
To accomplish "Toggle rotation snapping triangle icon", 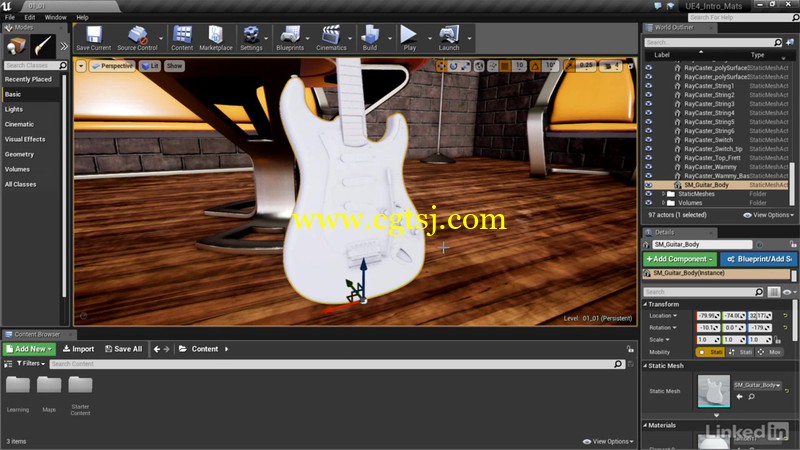I will click(535, 66).
